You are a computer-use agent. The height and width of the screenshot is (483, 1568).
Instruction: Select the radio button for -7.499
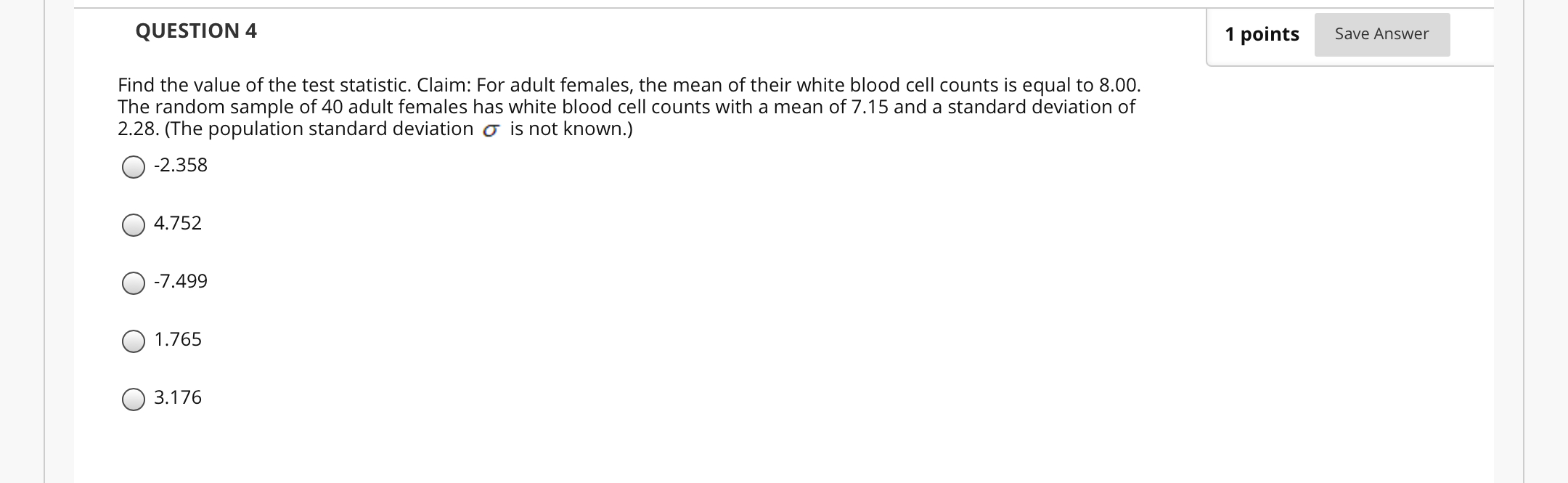(x=133, y=284)
